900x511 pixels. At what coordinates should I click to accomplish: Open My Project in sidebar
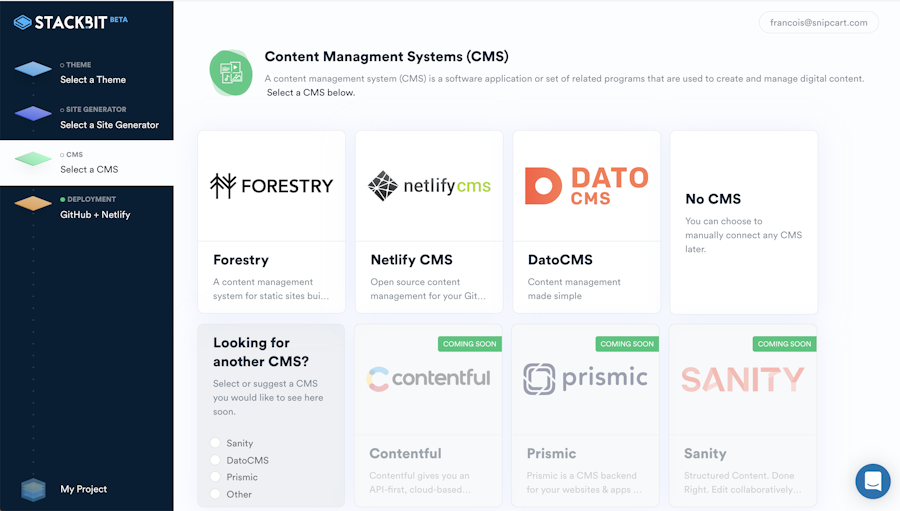(x=84, y=489)
